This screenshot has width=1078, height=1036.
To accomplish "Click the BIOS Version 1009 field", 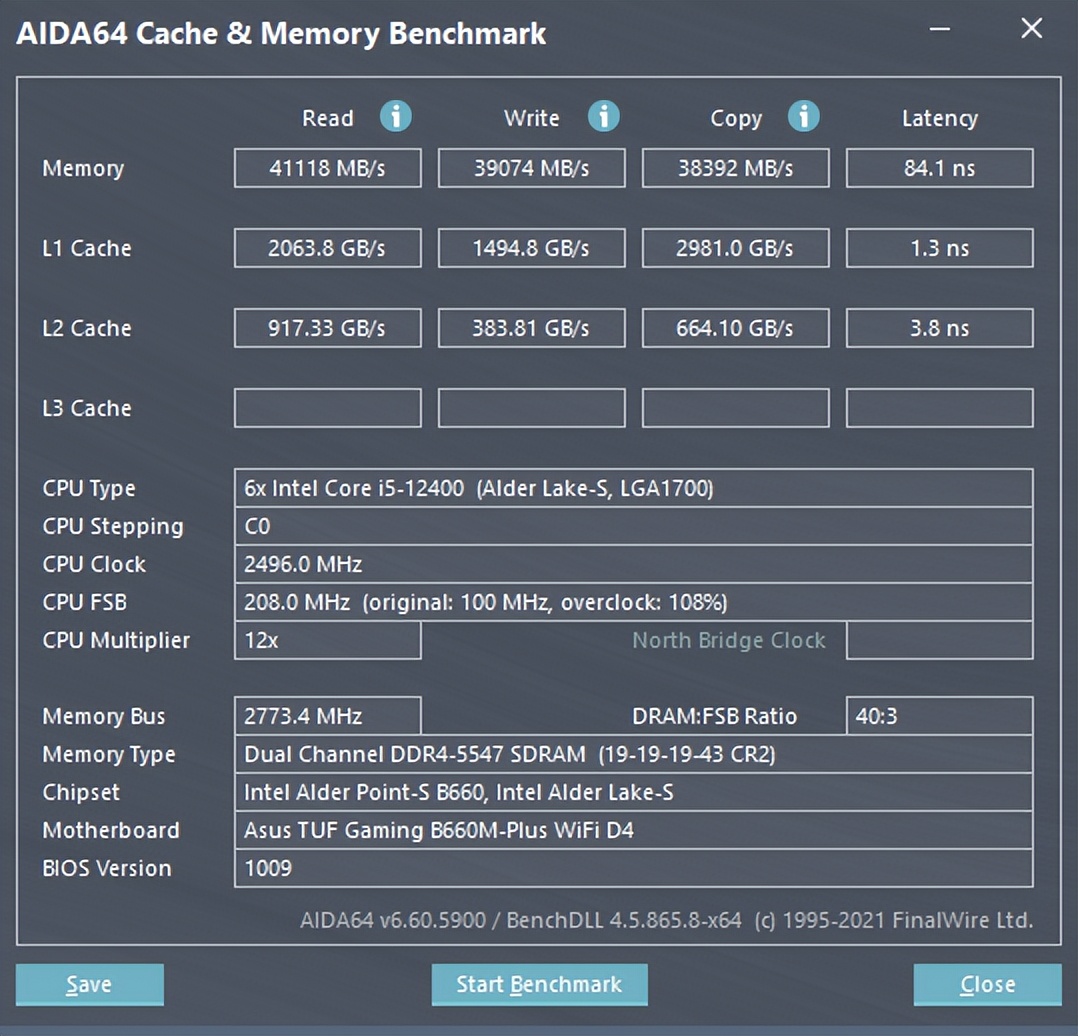I will (634, 868).
